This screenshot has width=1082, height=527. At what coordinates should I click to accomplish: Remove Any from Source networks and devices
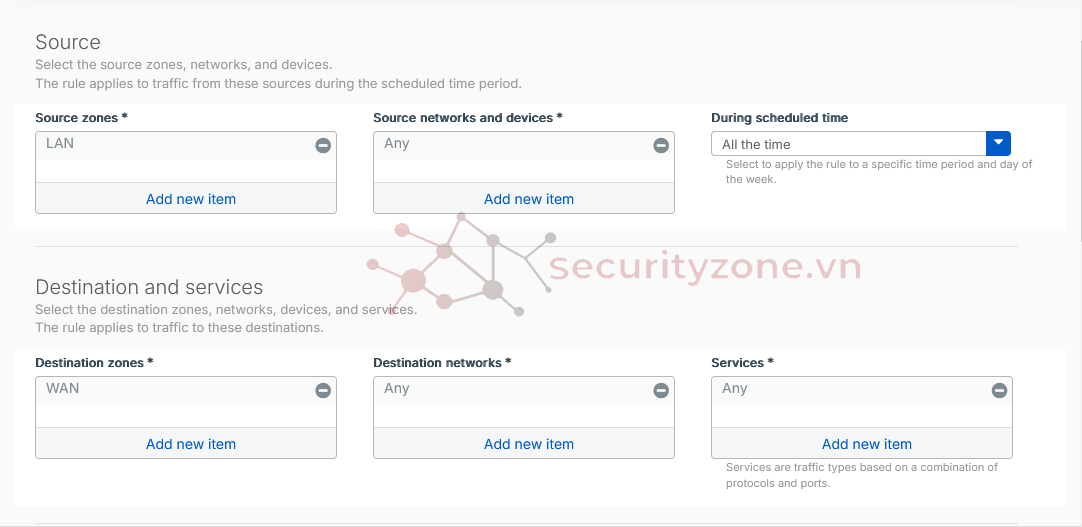pyautogui.click(x=661, y=145)
